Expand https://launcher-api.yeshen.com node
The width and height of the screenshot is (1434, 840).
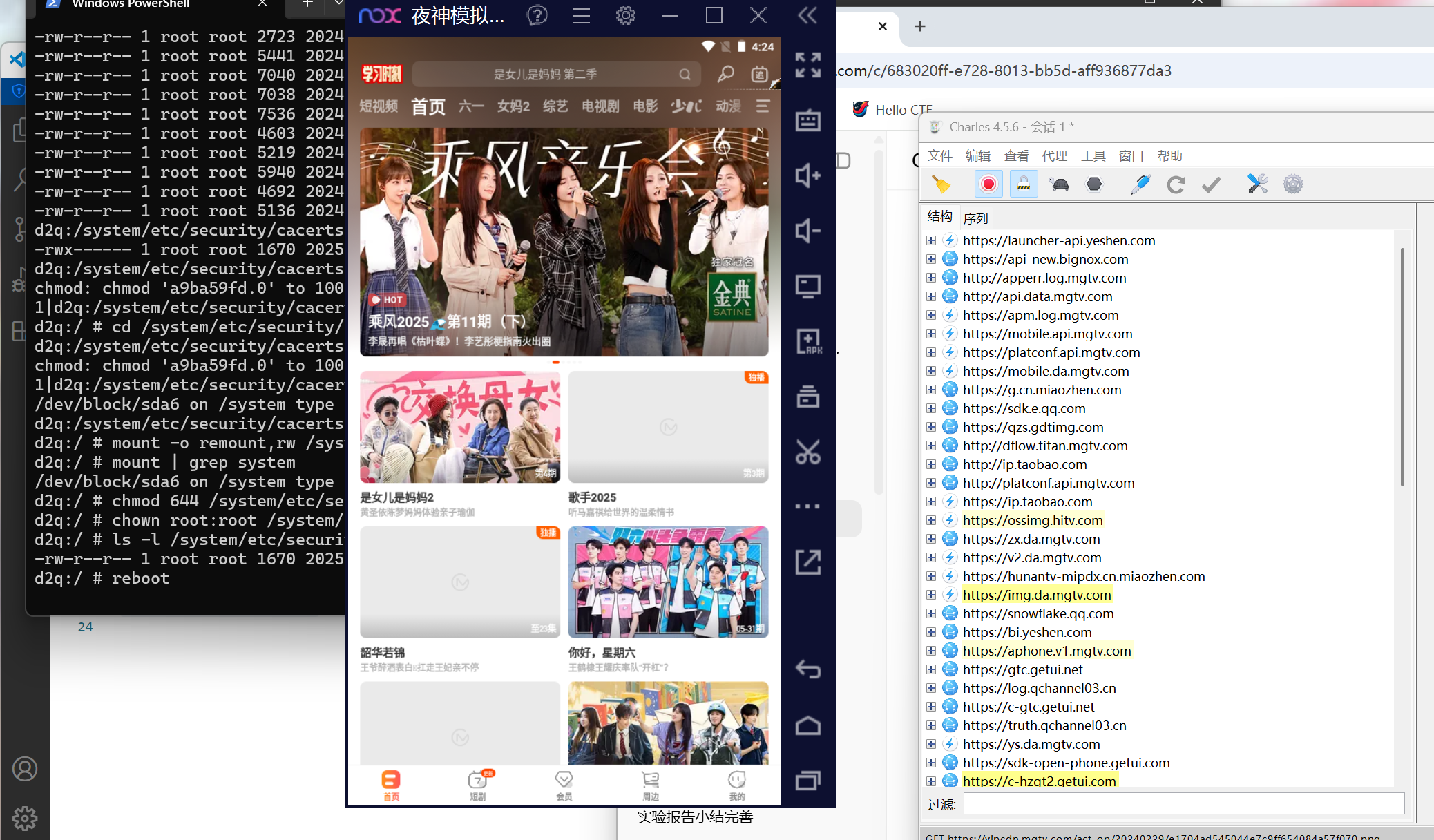pyautogui.click(x=931, y=240)
